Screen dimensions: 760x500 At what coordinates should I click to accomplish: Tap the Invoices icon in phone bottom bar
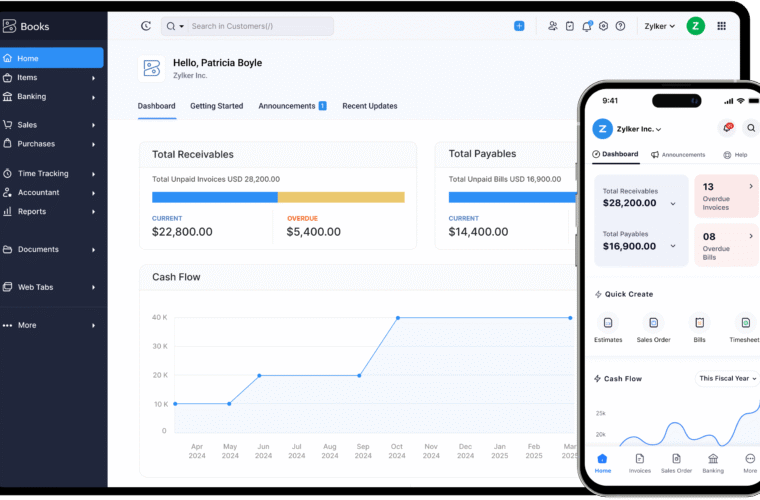click(x=640, y=459)
